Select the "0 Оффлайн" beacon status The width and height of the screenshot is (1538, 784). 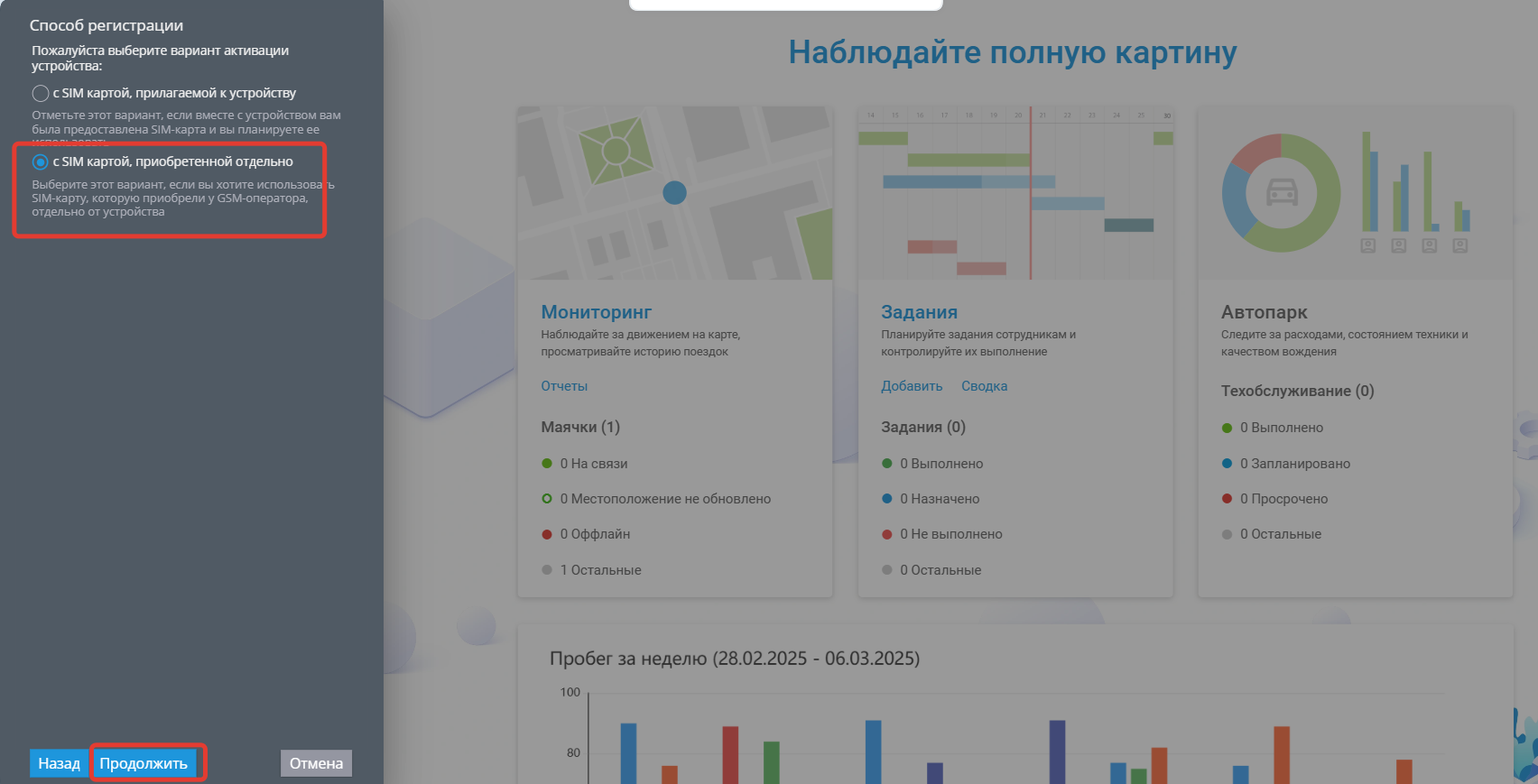tap(595, 534)
